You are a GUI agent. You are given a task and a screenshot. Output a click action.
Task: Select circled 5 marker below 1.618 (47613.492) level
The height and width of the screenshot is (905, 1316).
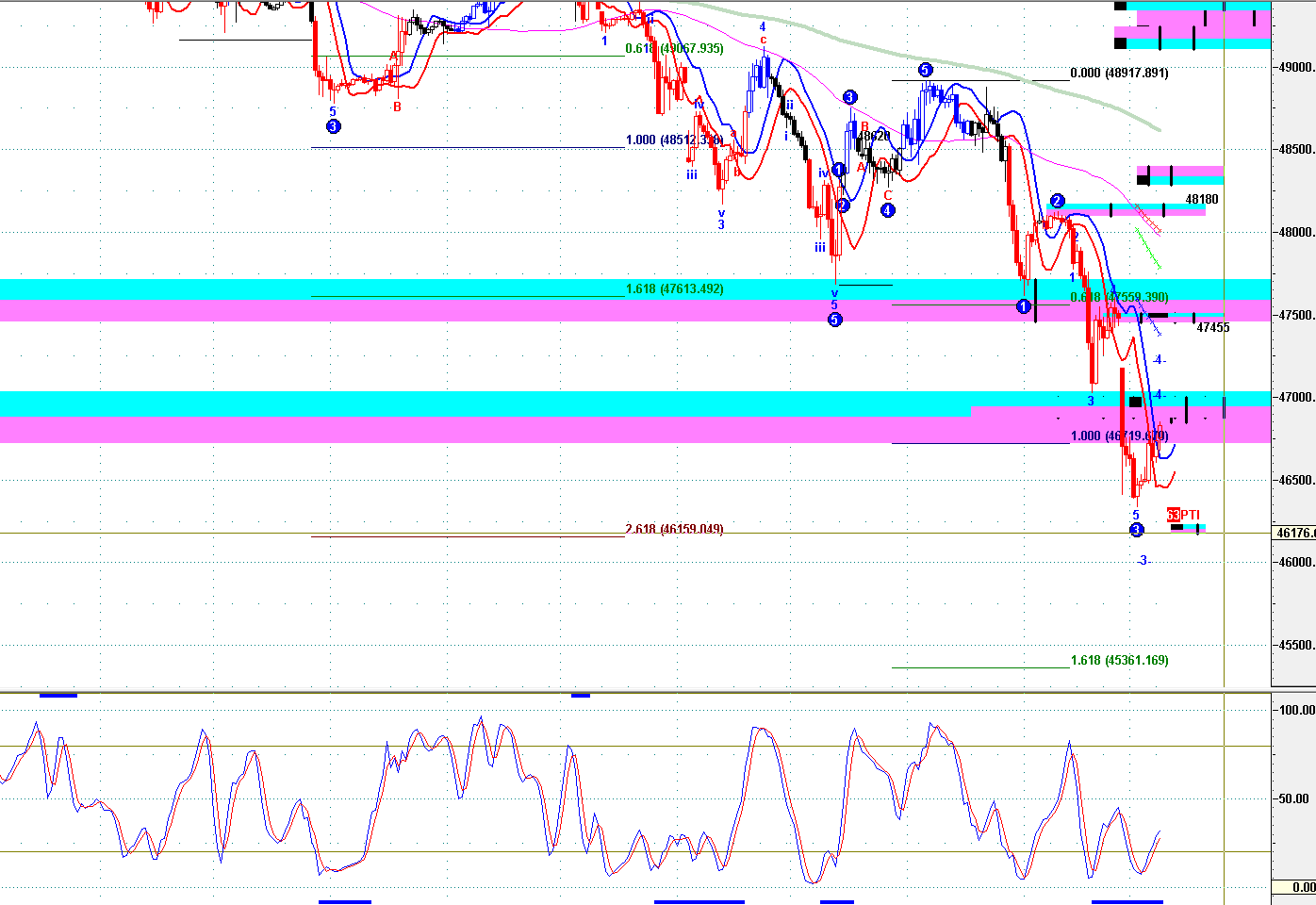coord(834,320)
